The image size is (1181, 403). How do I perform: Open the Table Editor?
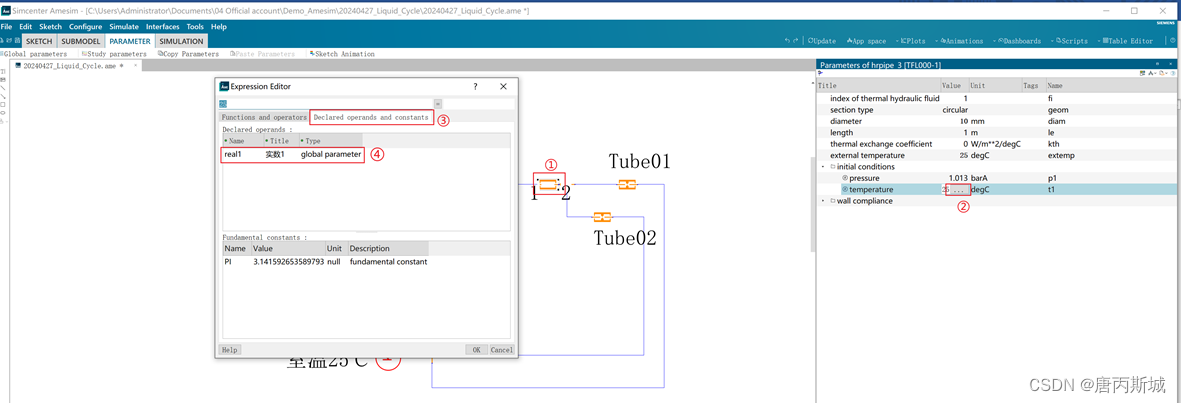click(x=1128, y=41)
